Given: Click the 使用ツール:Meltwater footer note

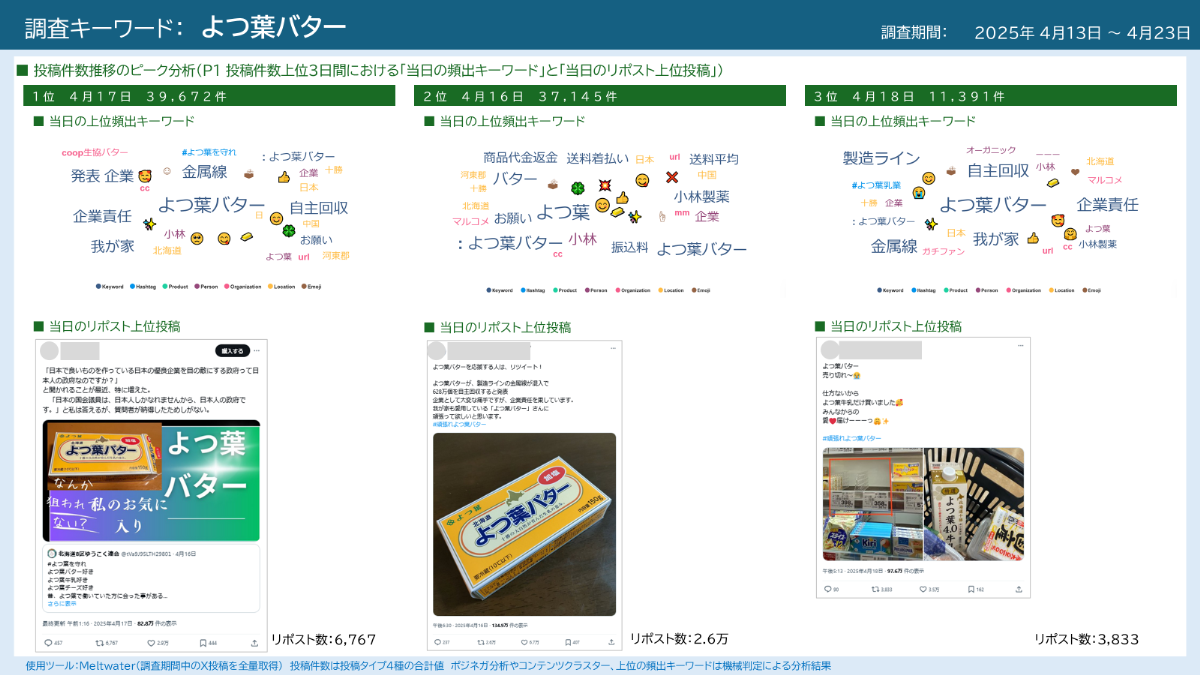Looking at the screenshot, I should (x=428, y=666).
